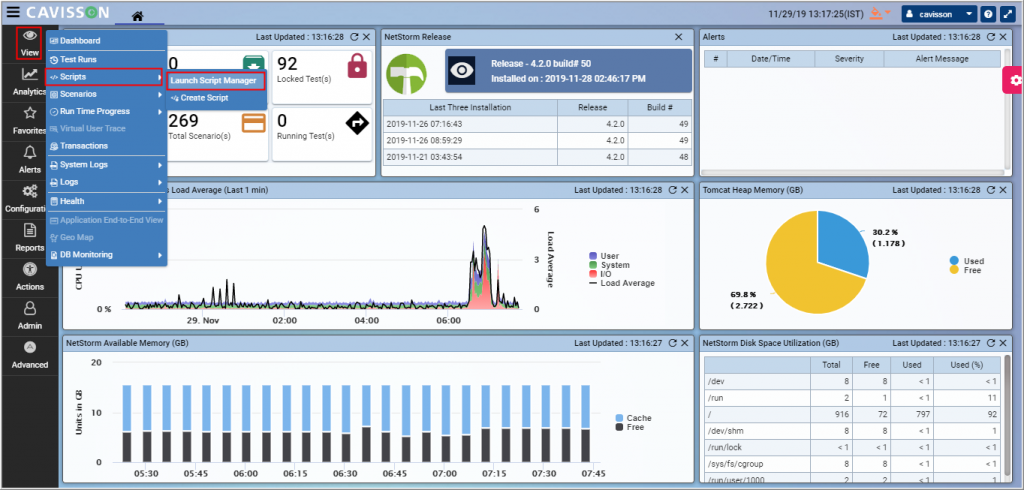Viewport: 1024px width, 490px height.
Task: Open the hamburger menu beside Cavisson logo
Action: pos(13,12)
